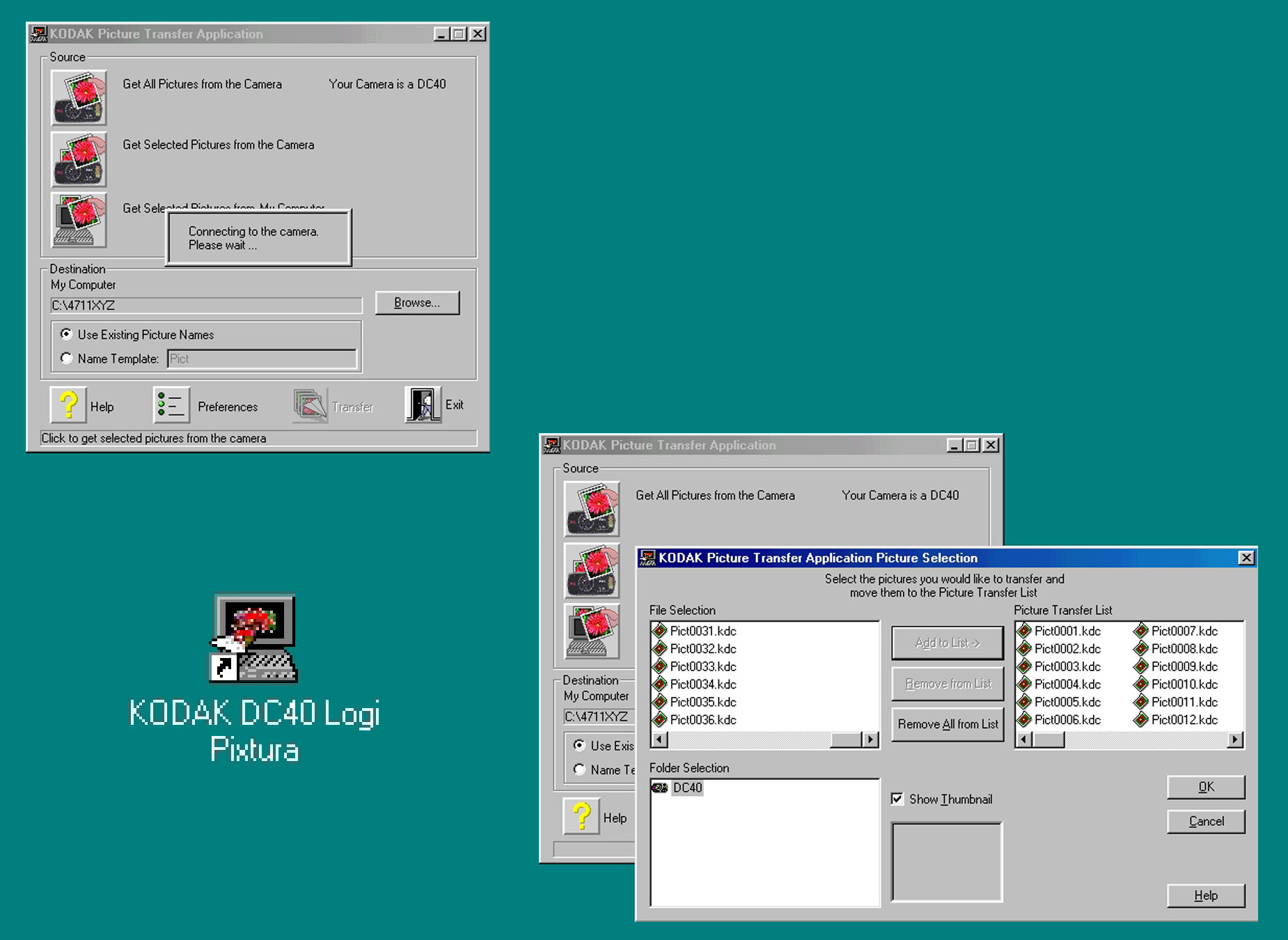Cancel the Picture Selection dialog
1288x940 pixels.
1206,822
